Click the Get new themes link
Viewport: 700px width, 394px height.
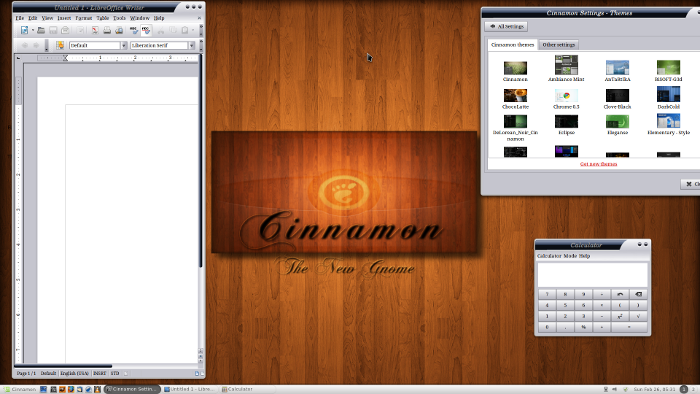click(598, 164)
